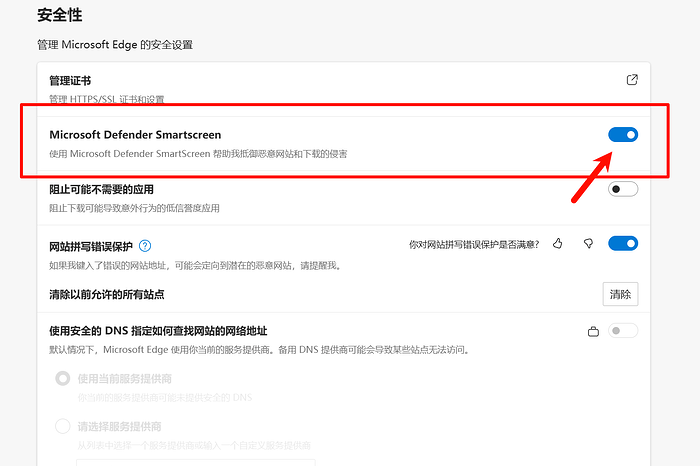700x466 pixels.
Task: Click the help icon next to 网站拼写错误保护
Action: (x=145, y=246)
